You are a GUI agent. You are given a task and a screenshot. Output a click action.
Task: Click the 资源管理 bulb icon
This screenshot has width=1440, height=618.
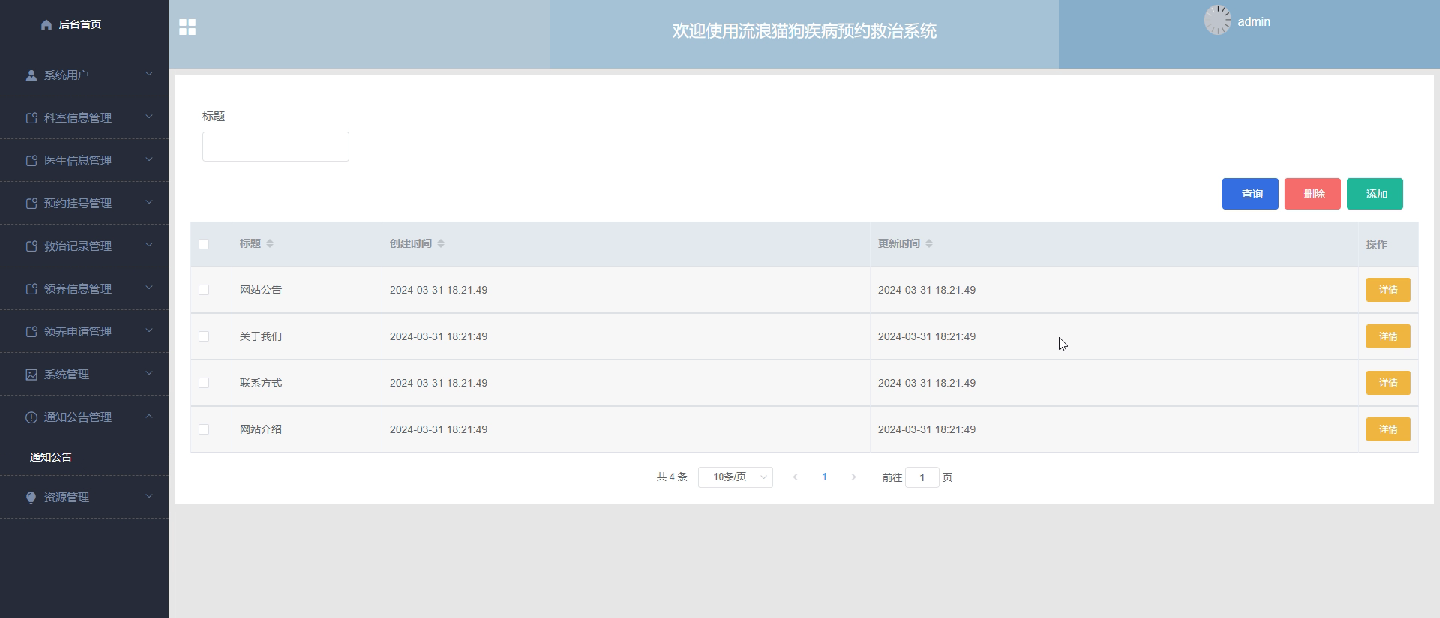(x=31, y=497)
